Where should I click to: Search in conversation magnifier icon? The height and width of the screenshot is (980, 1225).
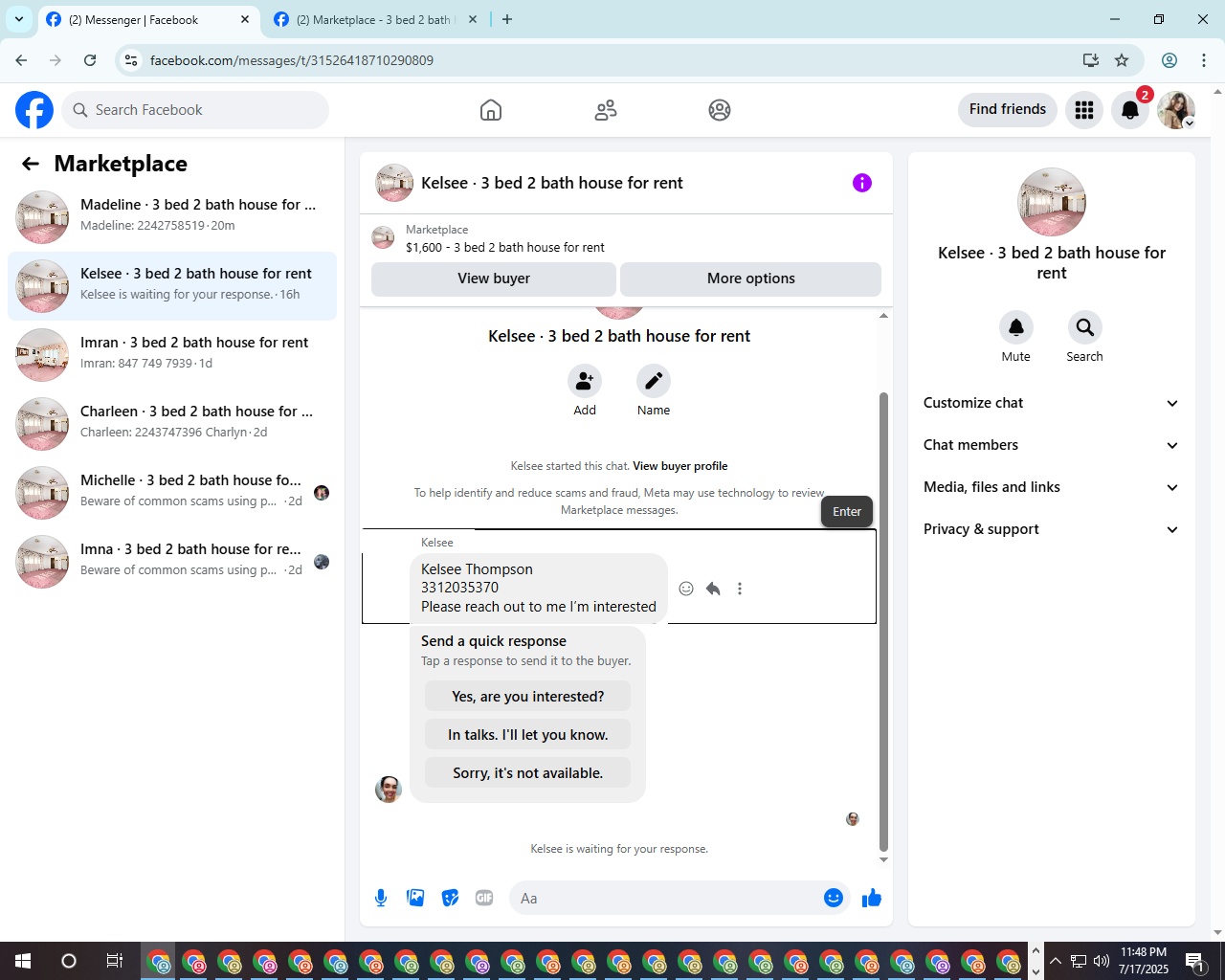coord(1085,327)
